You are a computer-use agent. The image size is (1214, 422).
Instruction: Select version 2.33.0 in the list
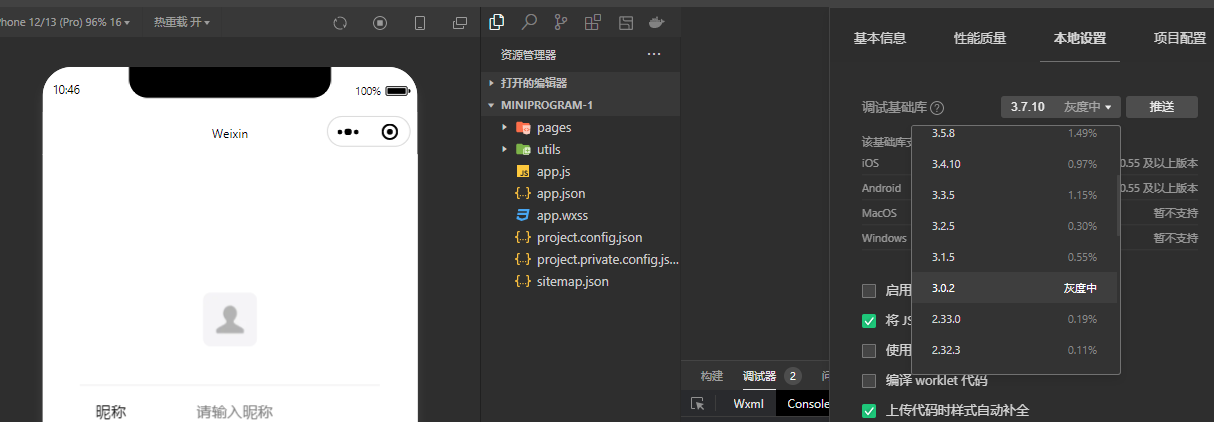(x=1013, y=319)
